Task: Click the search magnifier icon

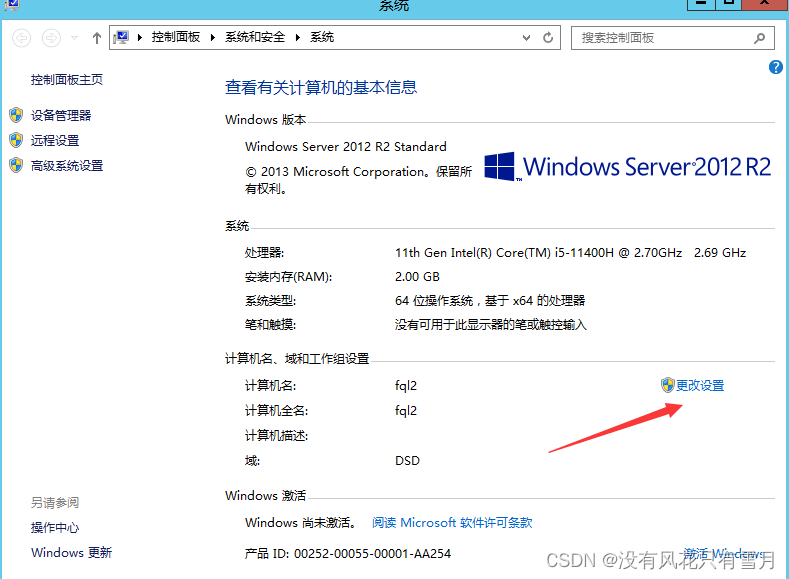Action: 760,38
